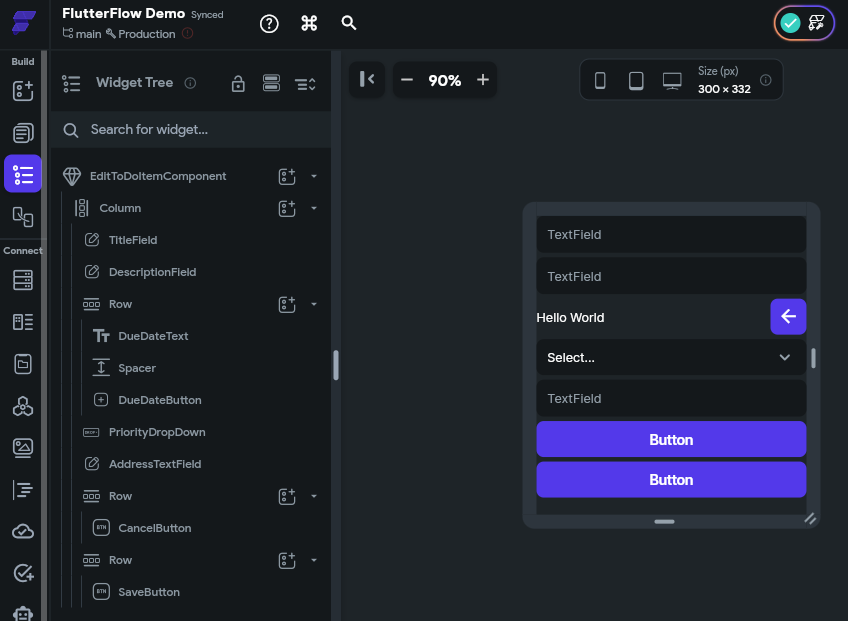Add a child widget to EditToDoItemComponent

pos(287,176)
